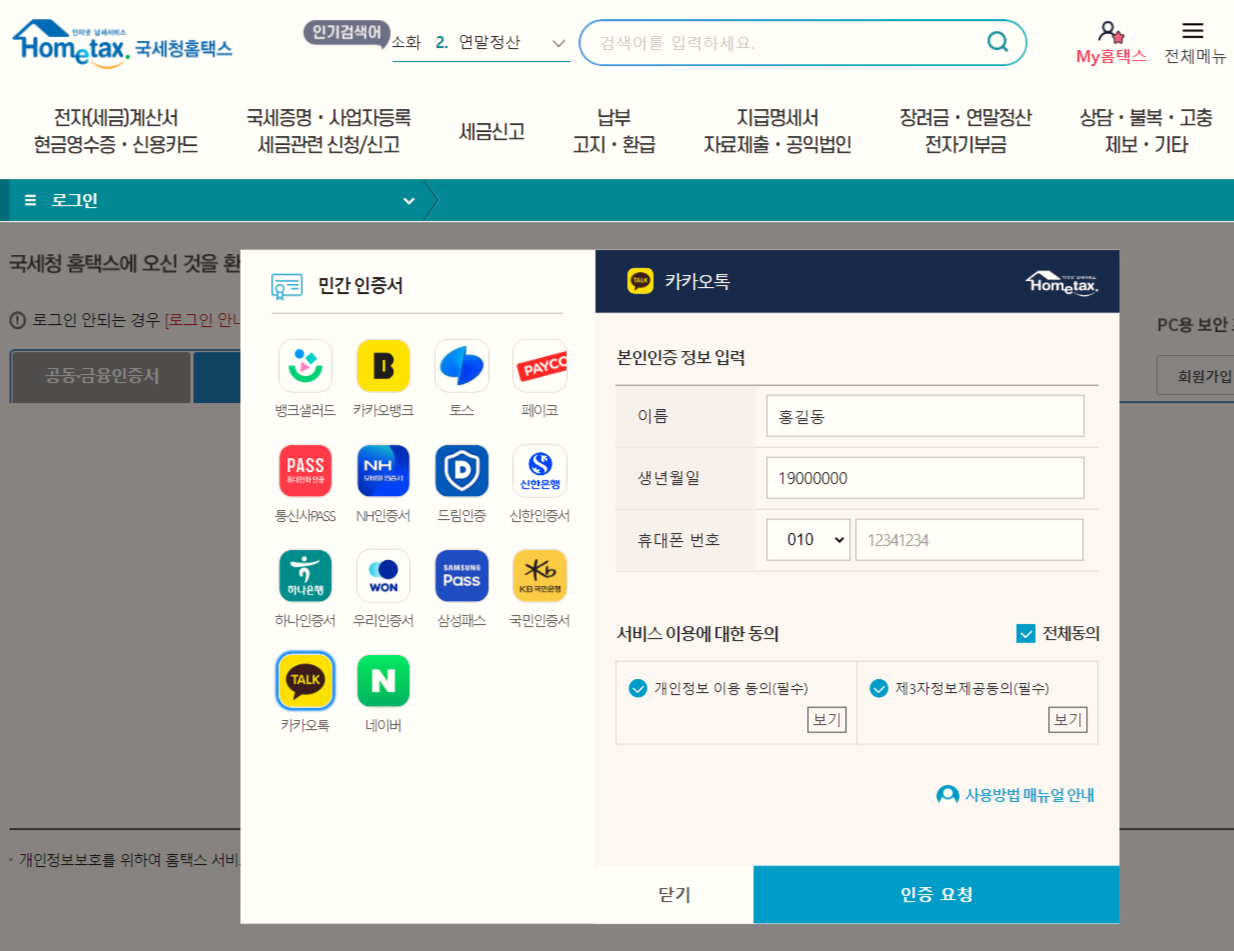The width and height of the screenshot is (1234, 951).
Task: Select the 삼성패스 icon
Action: click(461, 576)
